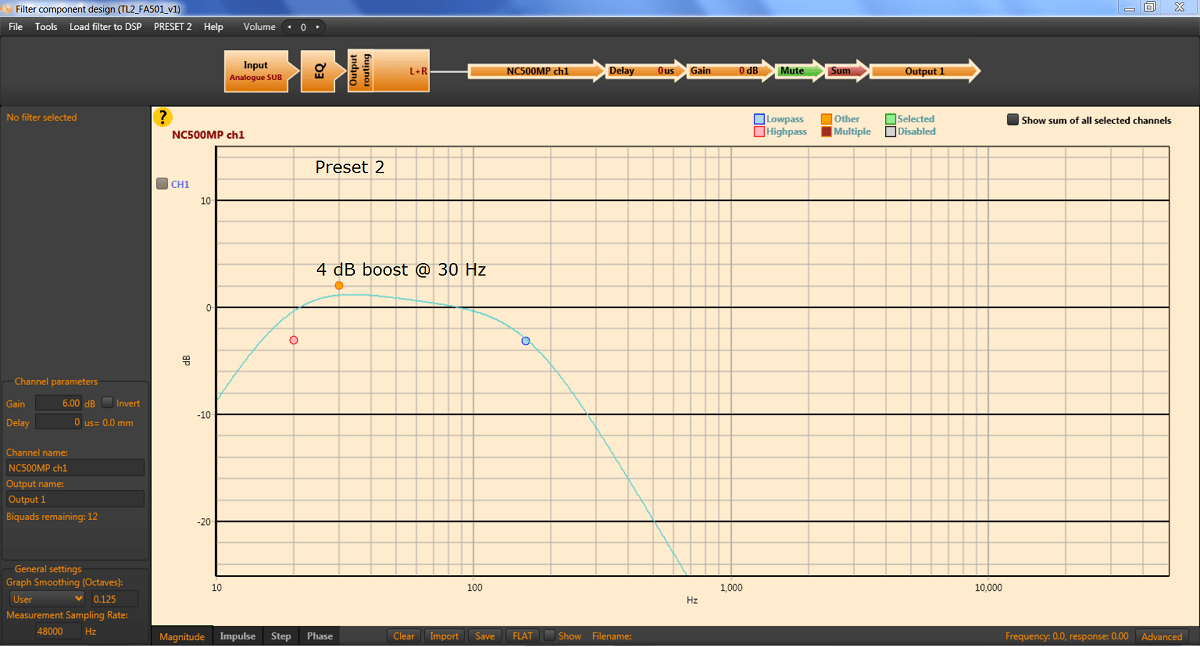The height and width of the screenshot is (647, 1200).
Task: Click the Multiple legend color swatch
Action: tap(827, 131)
